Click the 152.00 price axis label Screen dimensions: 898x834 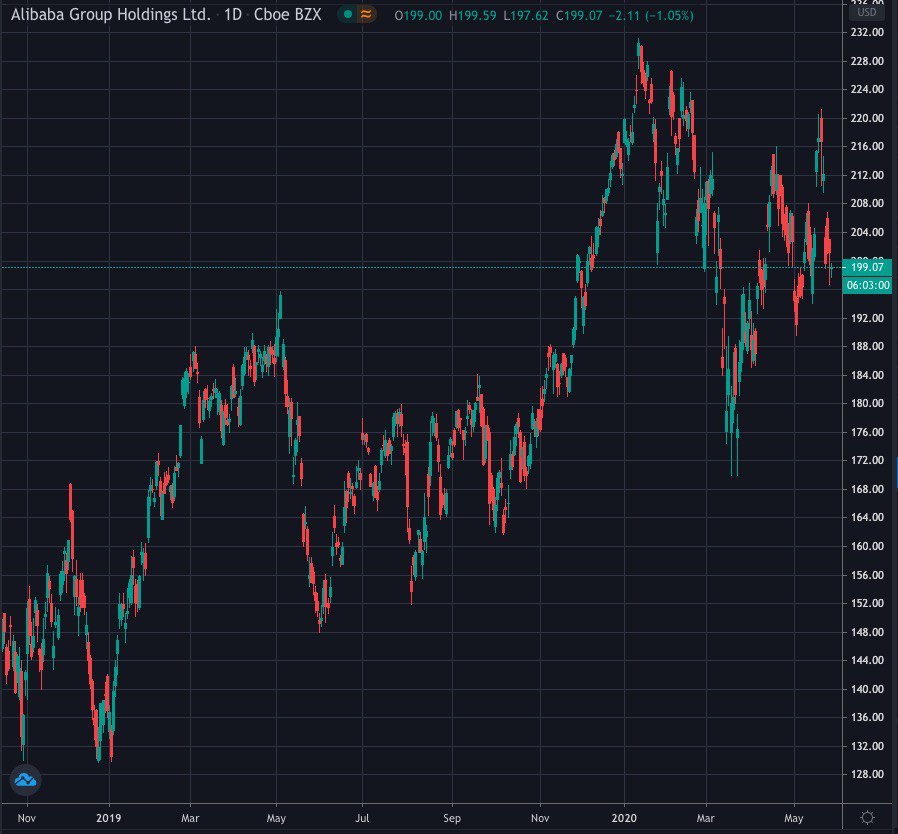[x=867, y=603]
